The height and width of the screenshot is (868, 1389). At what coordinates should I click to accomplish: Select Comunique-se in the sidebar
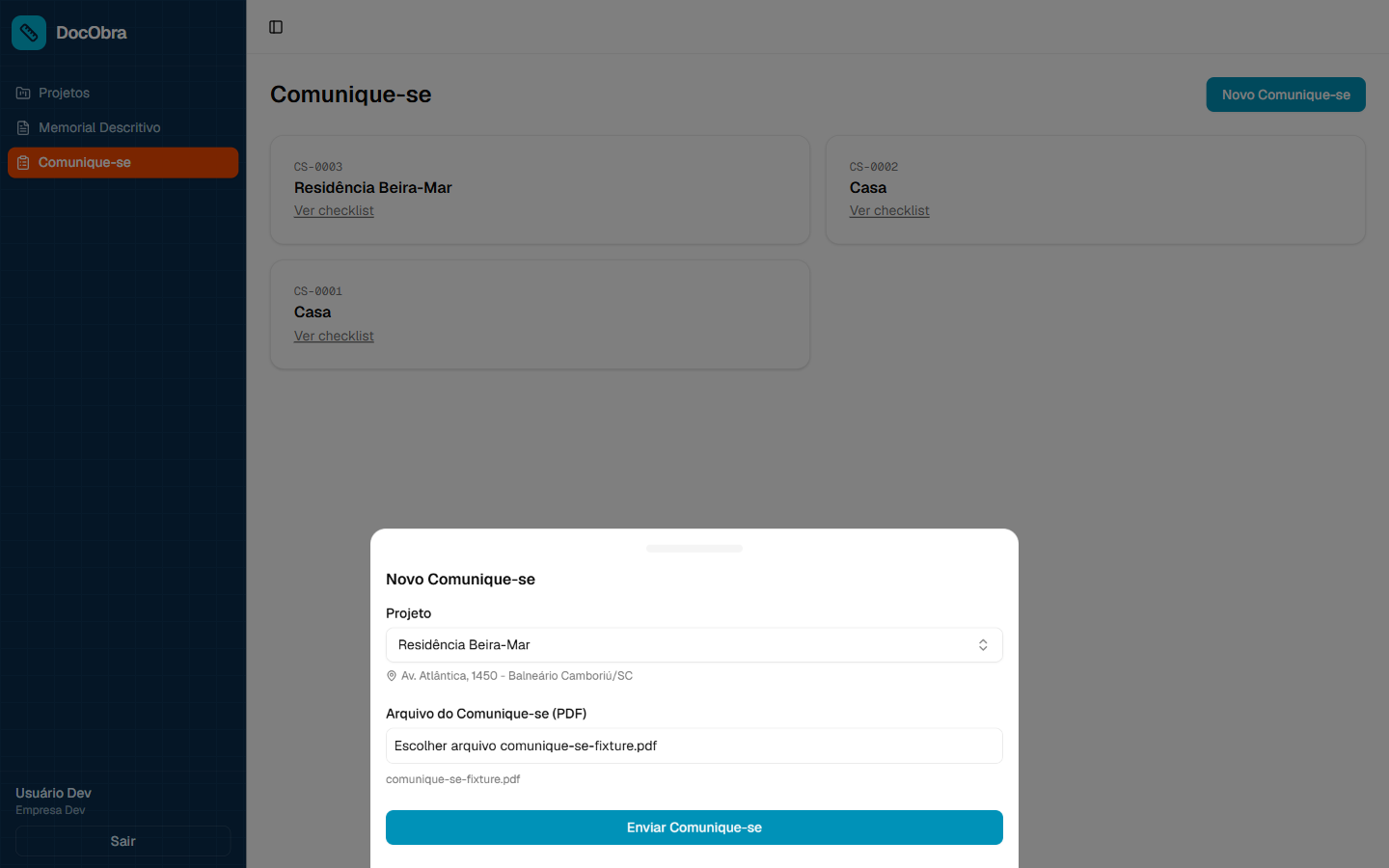(x=123, y=162)
